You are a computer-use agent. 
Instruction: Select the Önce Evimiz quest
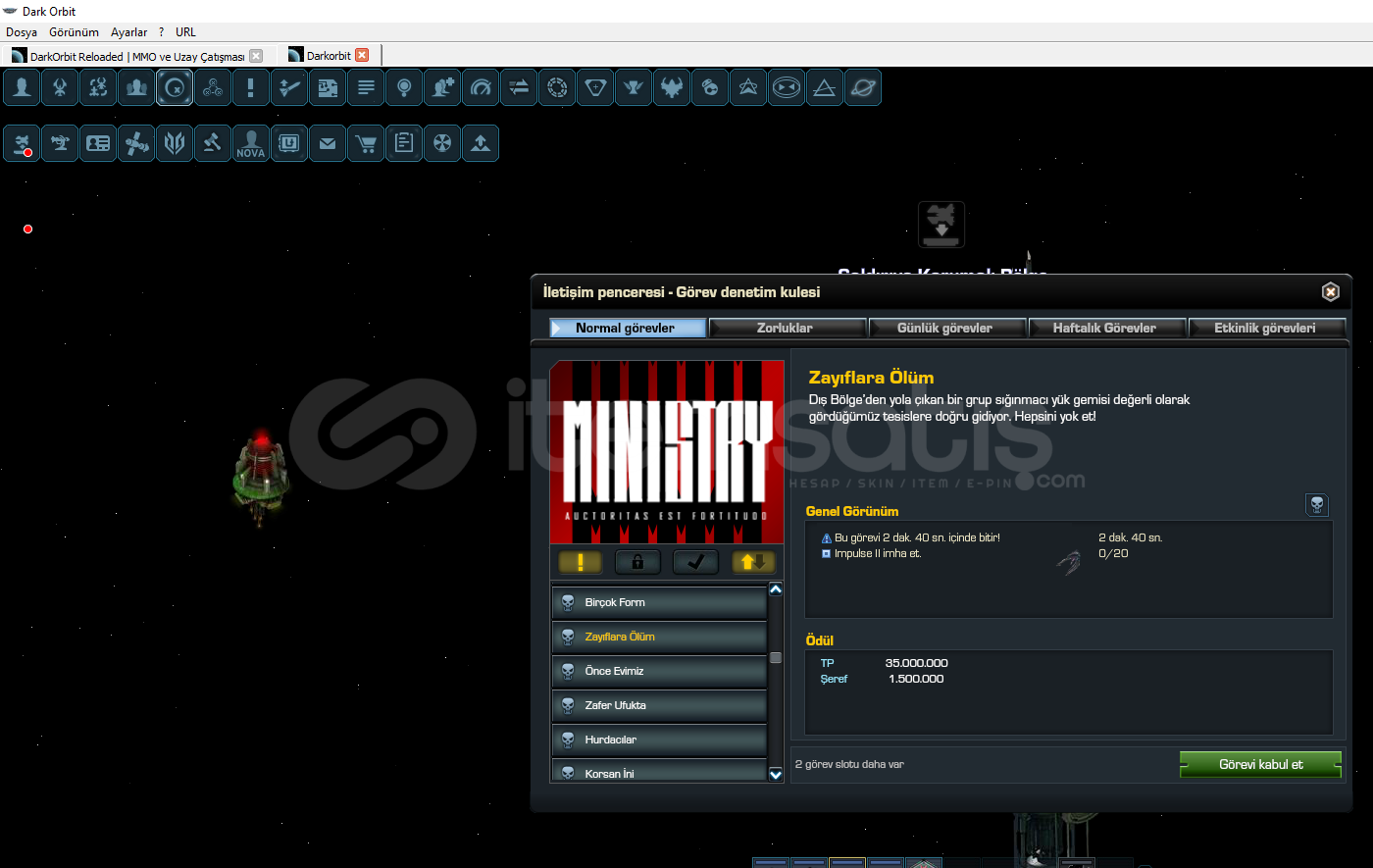pyautogui.click(x=659, y=671)
